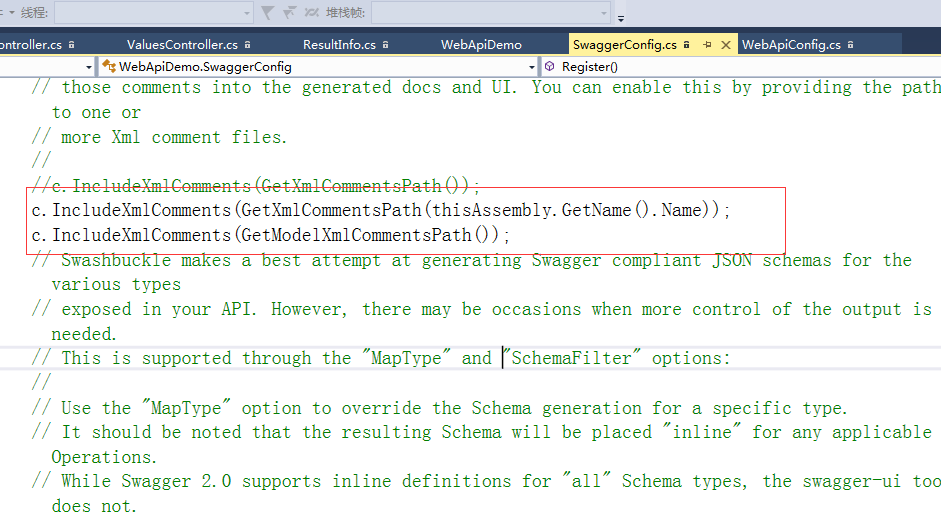Viewport: 941px width, 519px height.
Task: Toggle the pin on SwaggerConfig.cs tab
Action: pos(707,45)
